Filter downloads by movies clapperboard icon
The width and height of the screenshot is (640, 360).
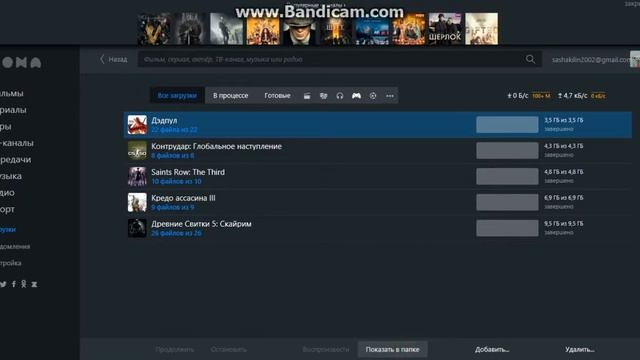click(x=307, y=96)
